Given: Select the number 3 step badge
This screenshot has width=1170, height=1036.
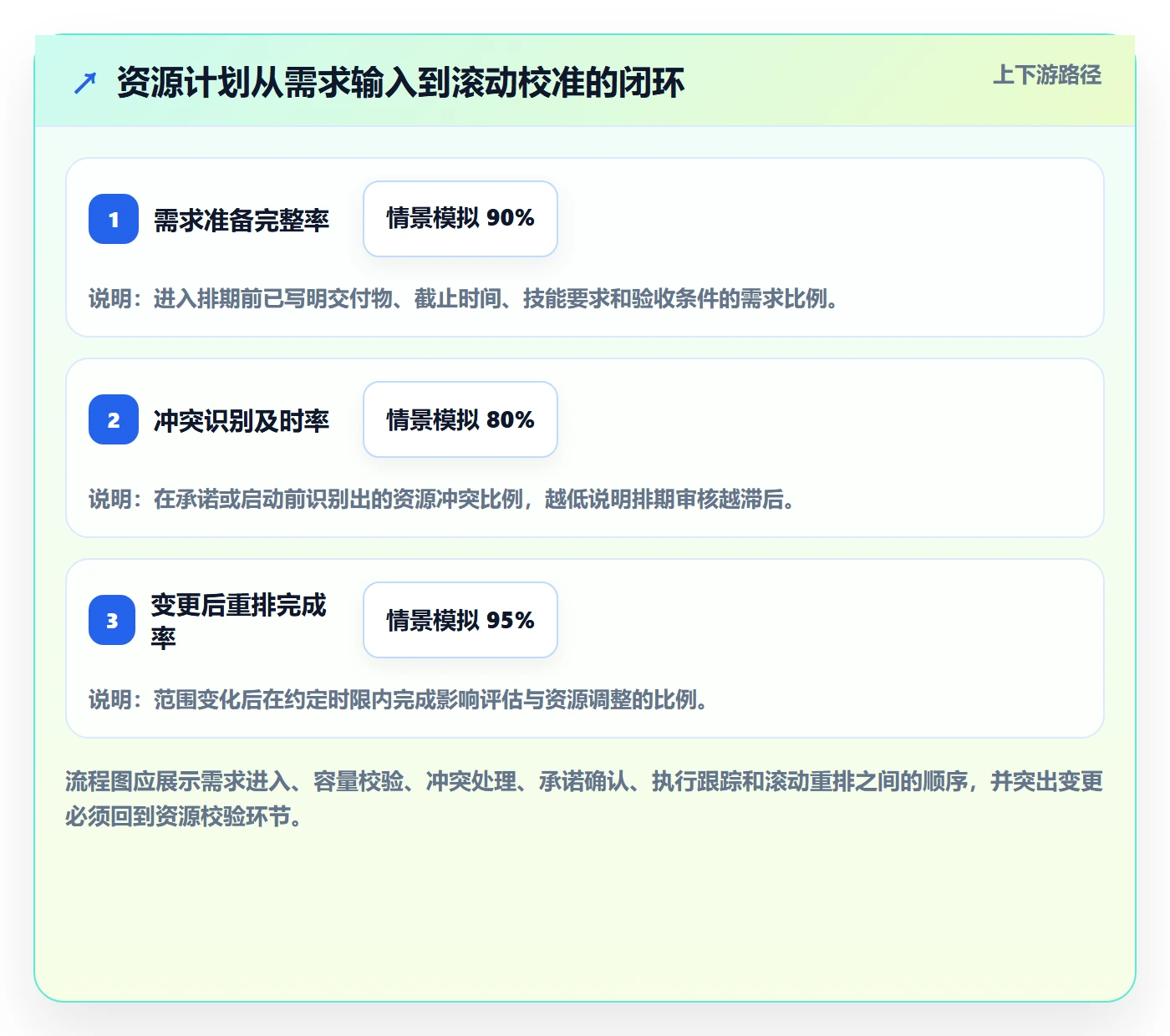Looking at the screenshot, I should click(112, 620).
